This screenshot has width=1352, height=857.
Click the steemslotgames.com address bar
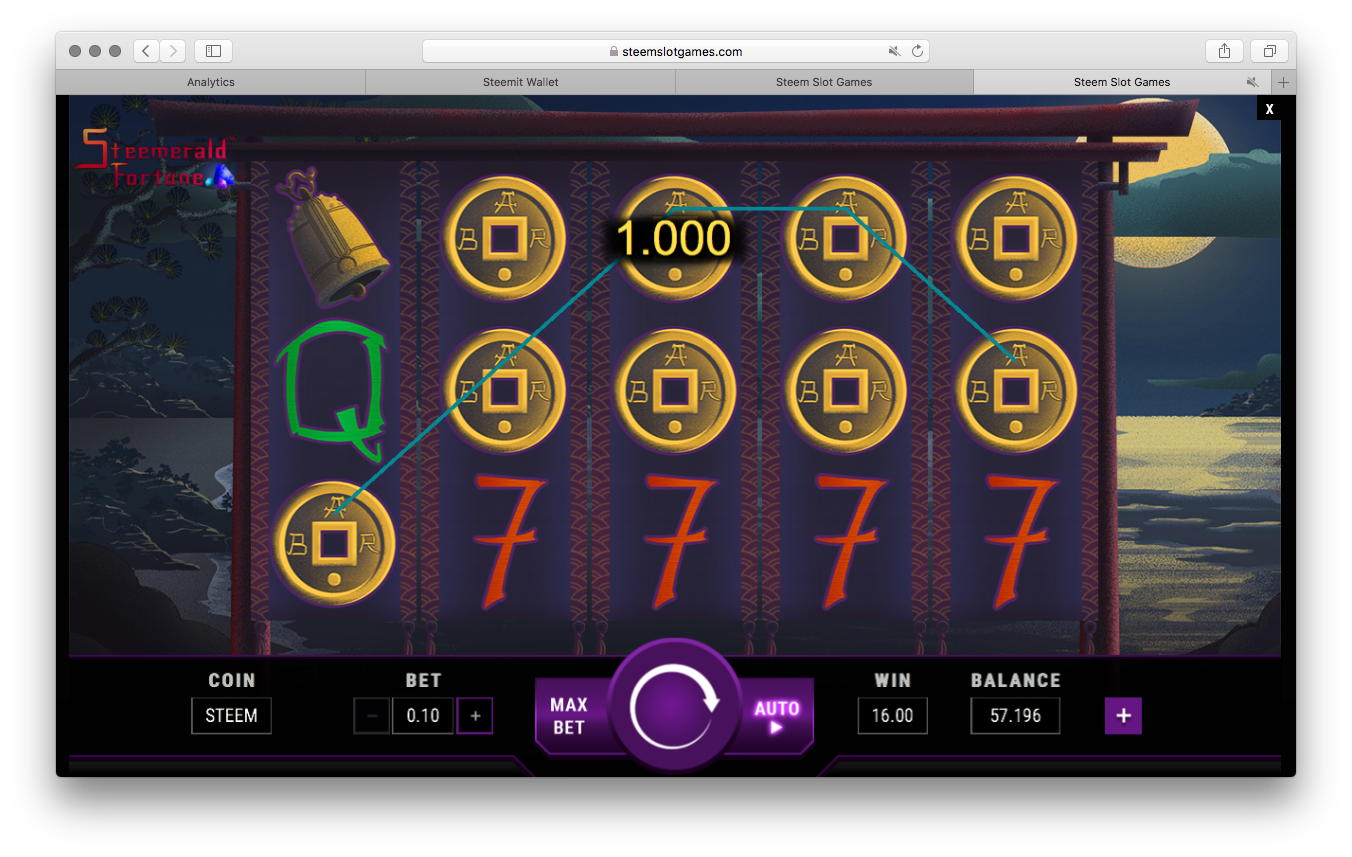coord(676,51)
